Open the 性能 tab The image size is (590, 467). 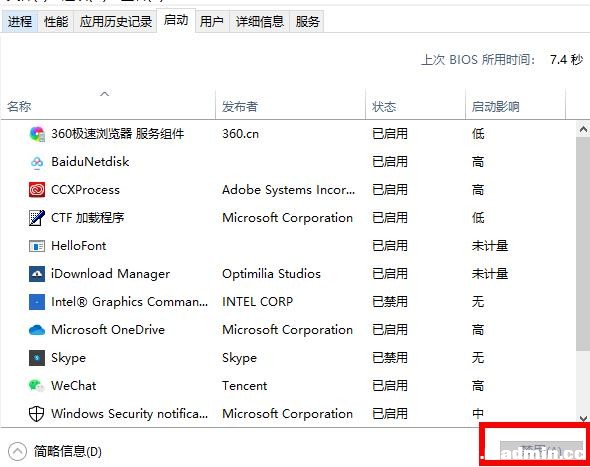point(56,21)
